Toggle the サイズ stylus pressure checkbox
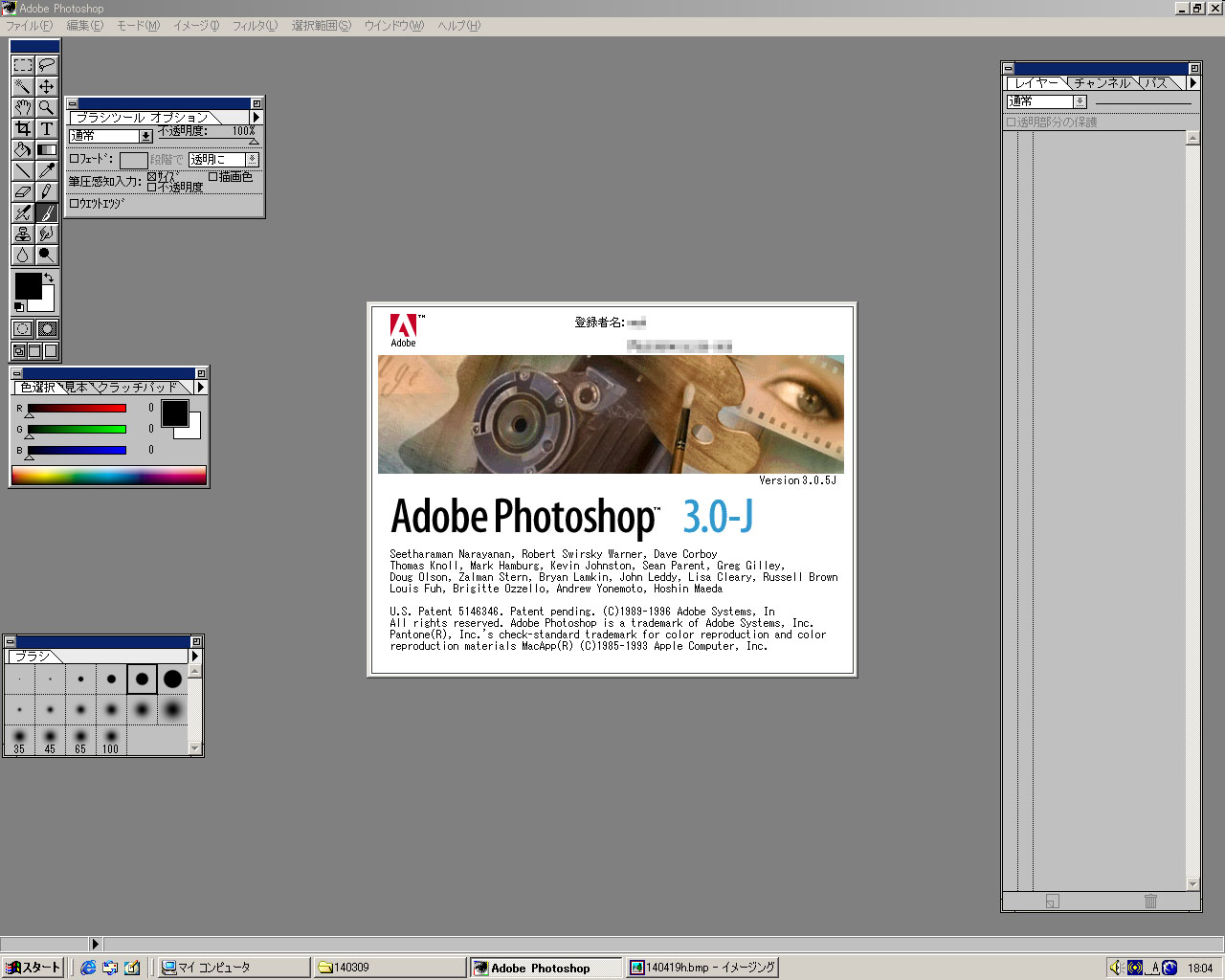The width and height of the screenshot is (1225, 980). [152, 177]
